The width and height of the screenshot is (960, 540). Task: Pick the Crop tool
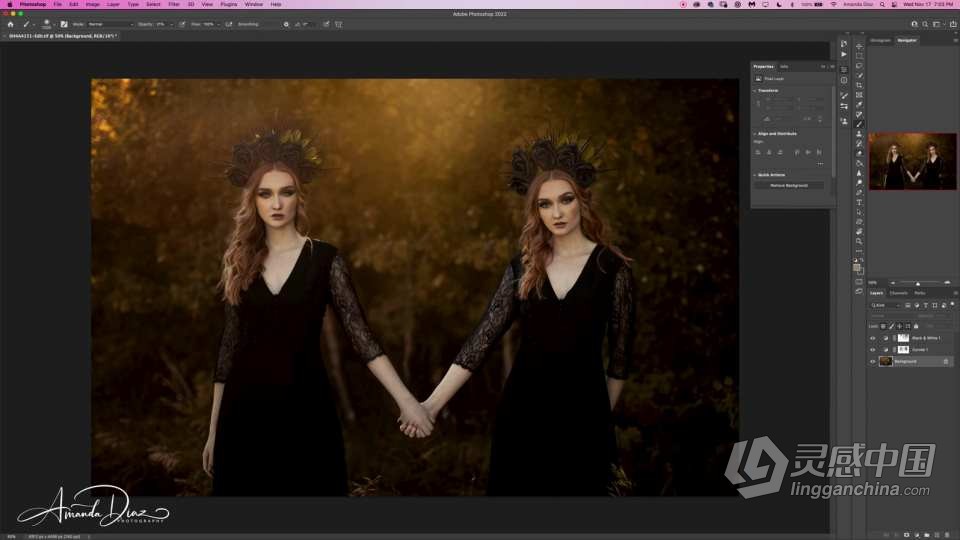[x=859, y=85]
